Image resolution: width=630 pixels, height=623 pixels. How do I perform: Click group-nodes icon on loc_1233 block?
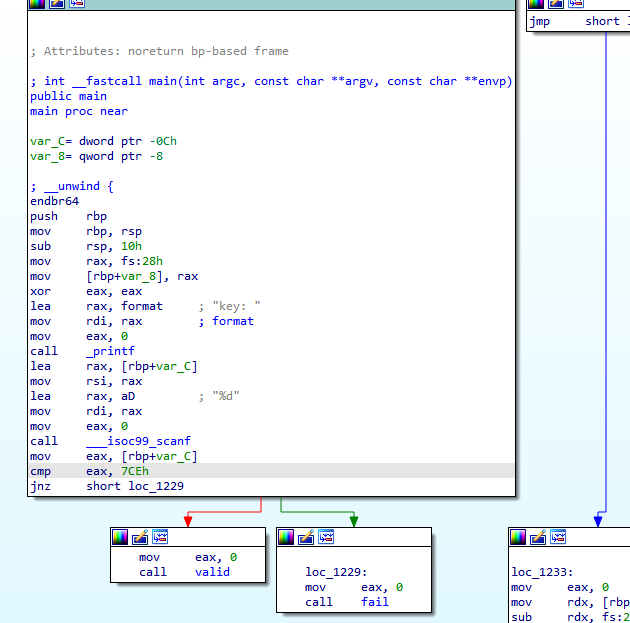(558, 537)
